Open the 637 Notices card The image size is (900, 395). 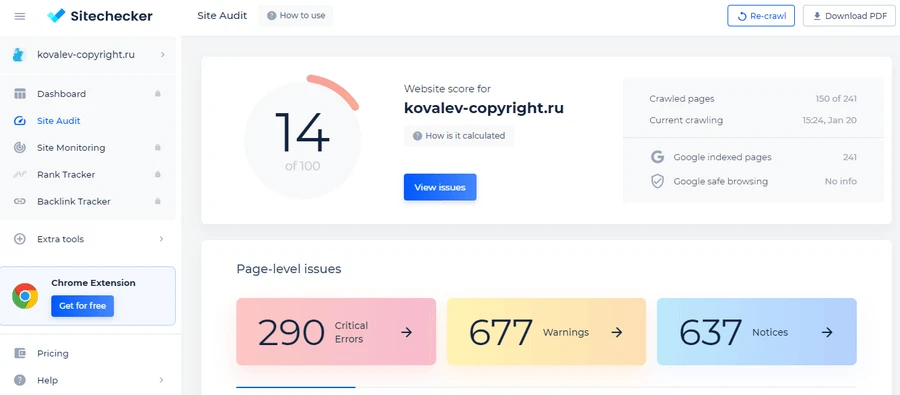(757, 332)
